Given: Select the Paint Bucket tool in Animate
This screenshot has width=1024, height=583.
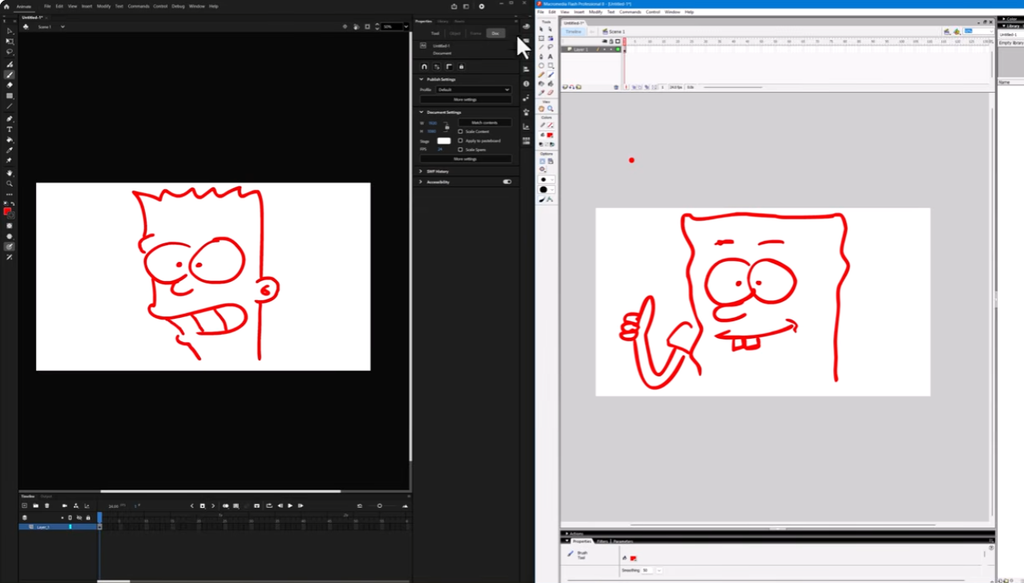Looking at the screenshot, I should pyautogui.click(x=9, y=140).
